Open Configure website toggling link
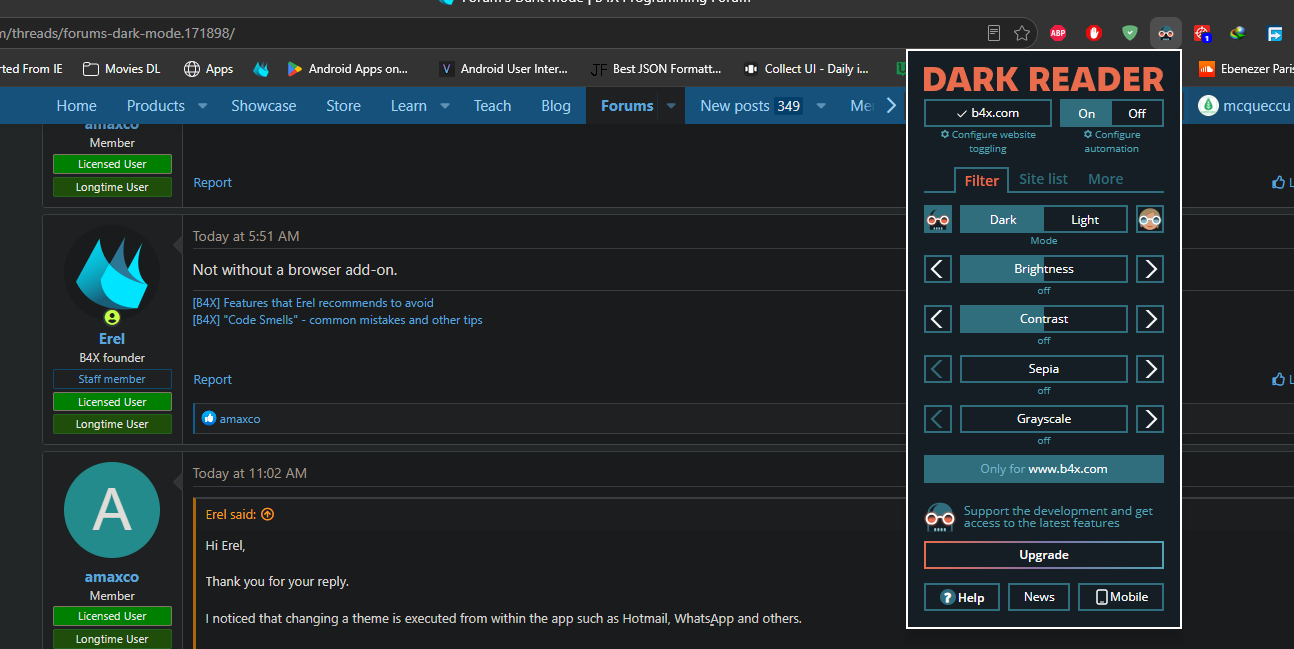This screenshot has width=1294, height=649. coord(988,141)
